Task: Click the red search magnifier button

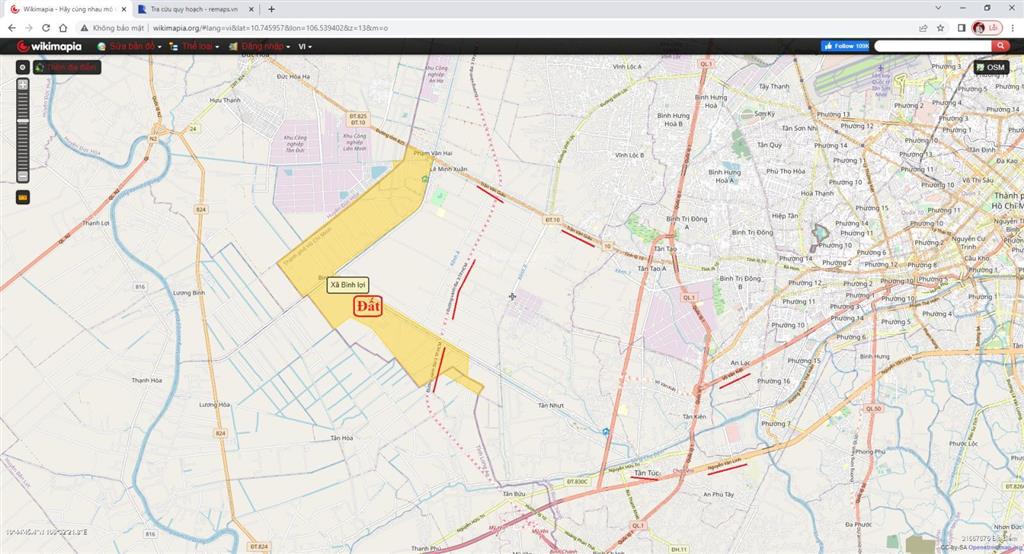Action: [x=999, y=46]
